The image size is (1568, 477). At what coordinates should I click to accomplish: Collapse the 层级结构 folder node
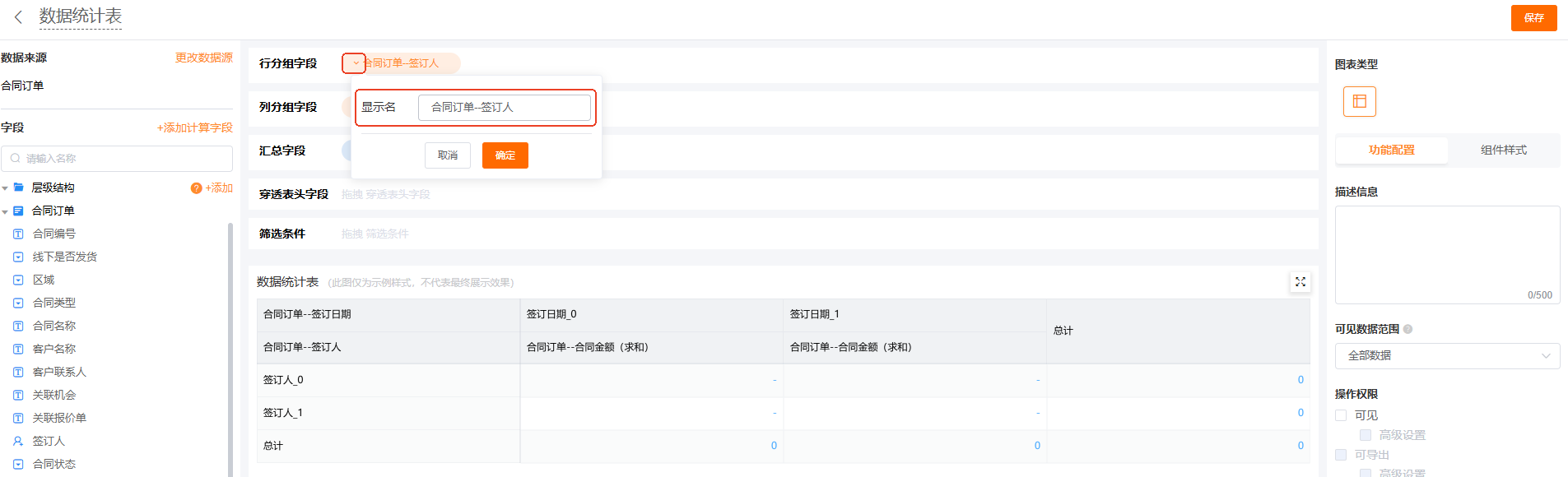(x=5, y=189)
